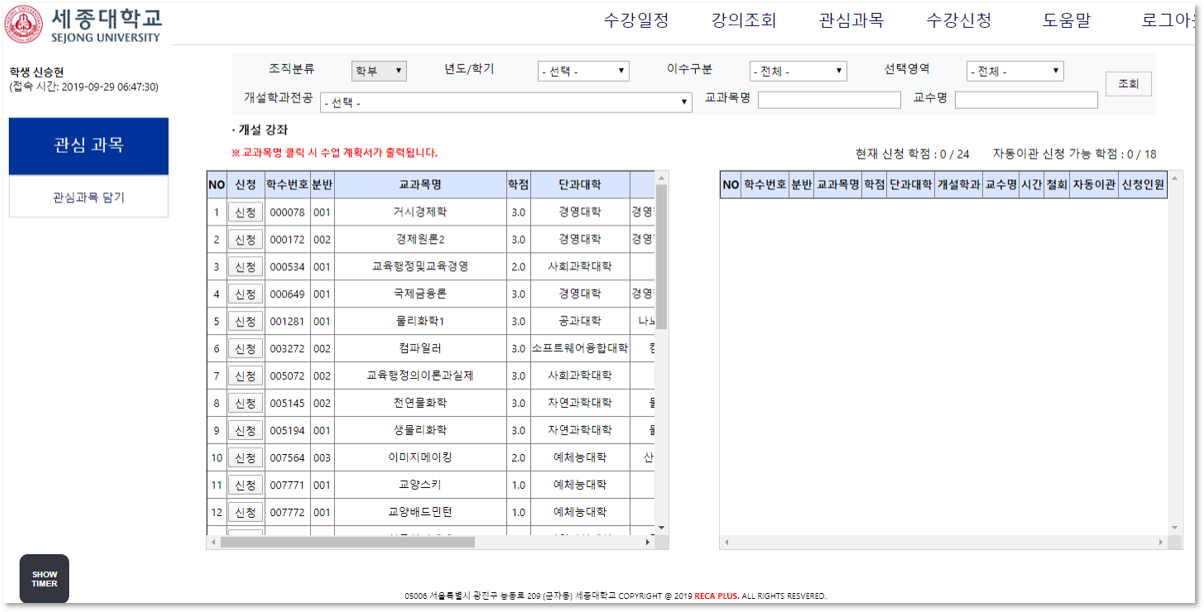
Task: Click course number 003272
Action: 287,349
